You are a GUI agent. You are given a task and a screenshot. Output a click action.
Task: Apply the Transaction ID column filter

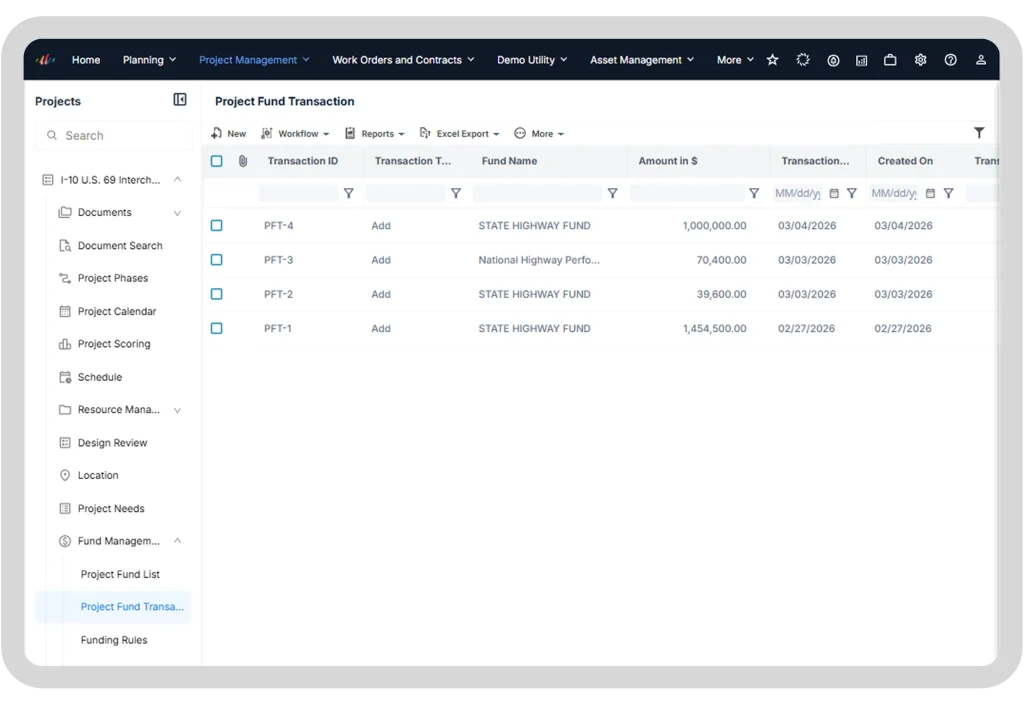click(x=349, y=193)
